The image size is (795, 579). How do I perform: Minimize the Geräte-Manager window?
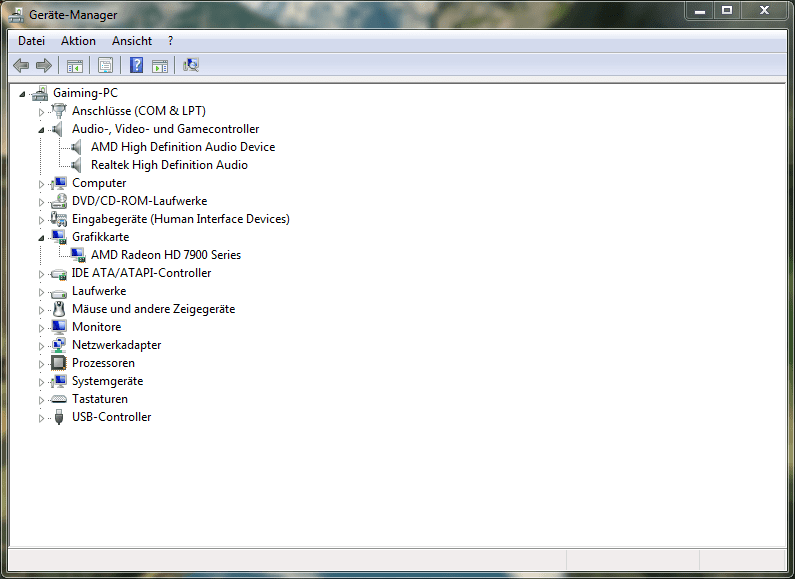(x=700, y=10)
